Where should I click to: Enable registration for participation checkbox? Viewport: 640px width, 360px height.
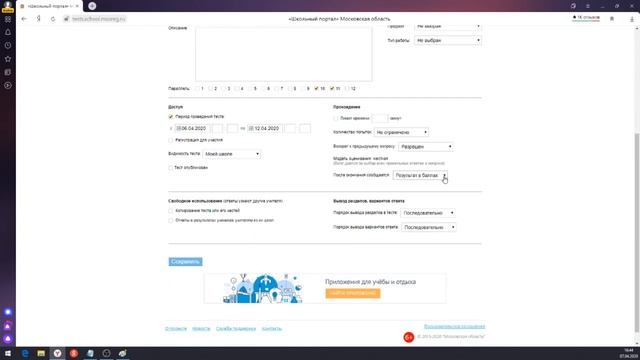[171, 140]
